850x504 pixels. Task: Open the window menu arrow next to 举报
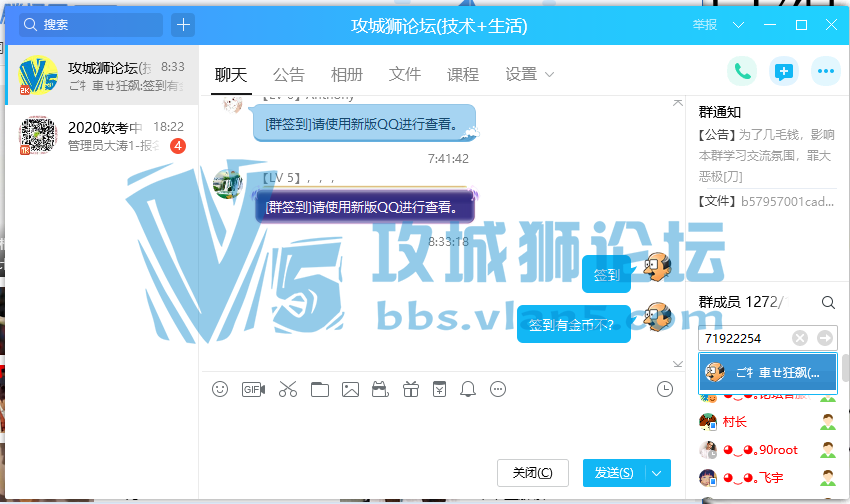click(x=738, y=25)
